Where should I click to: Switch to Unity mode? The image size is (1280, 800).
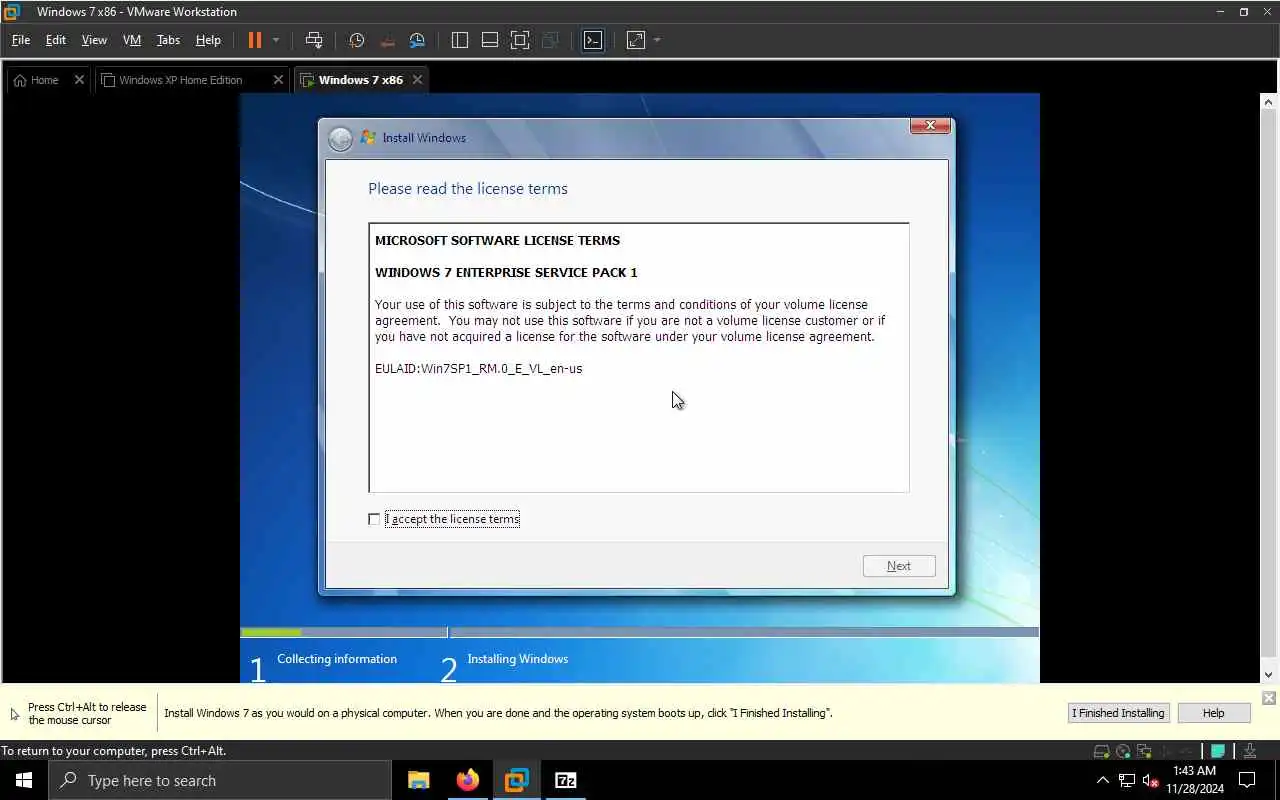coord(550,40)
